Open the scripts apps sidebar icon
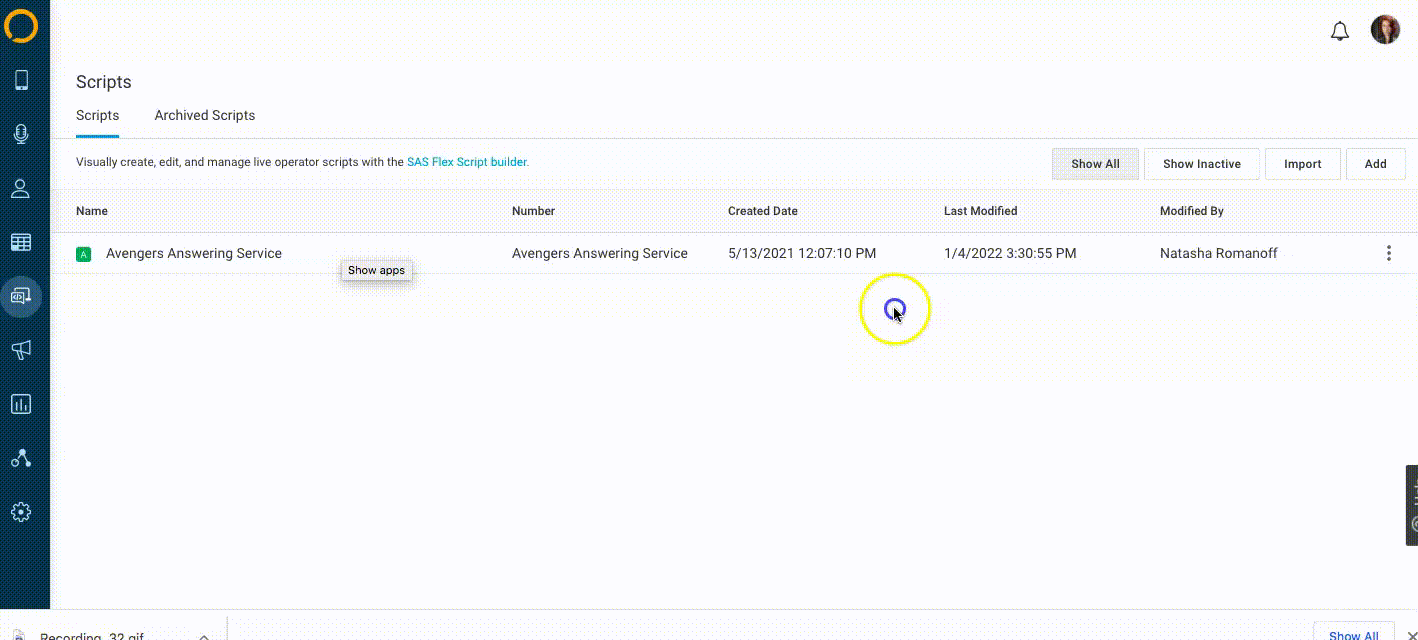 [x=21, y=296]
